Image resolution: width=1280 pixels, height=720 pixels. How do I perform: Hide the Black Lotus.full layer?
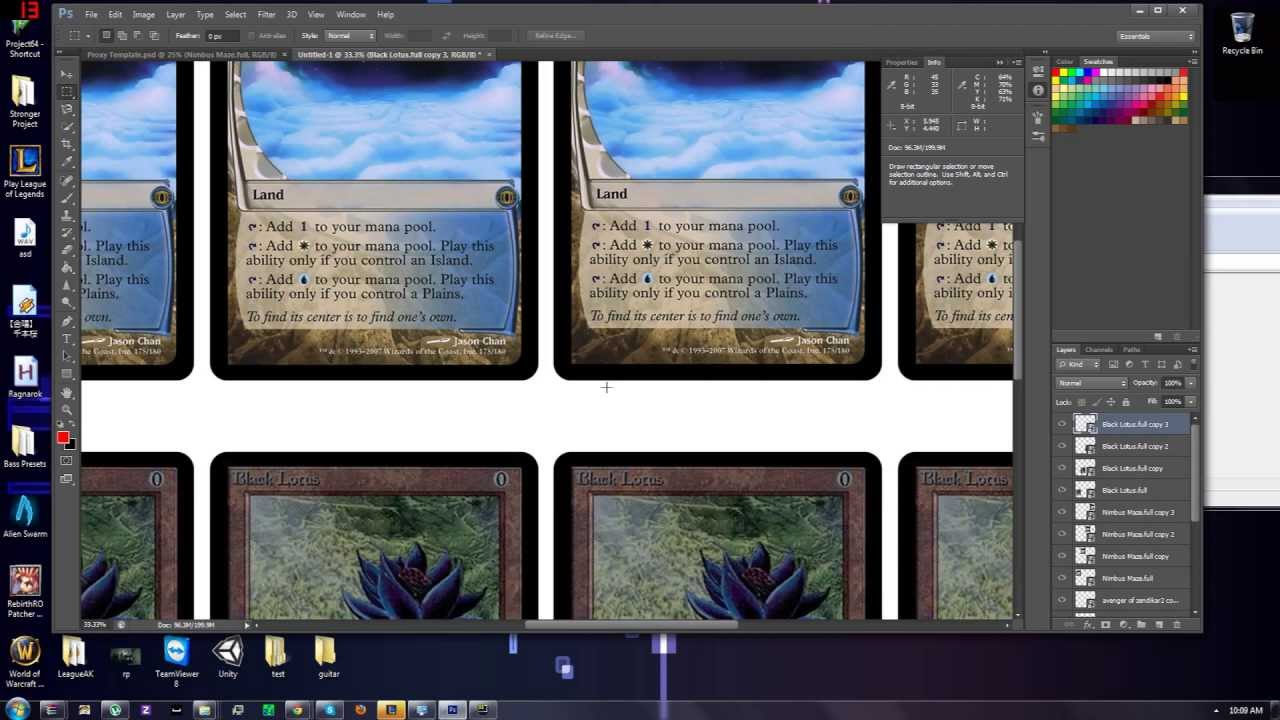(x=1062, y=490)
